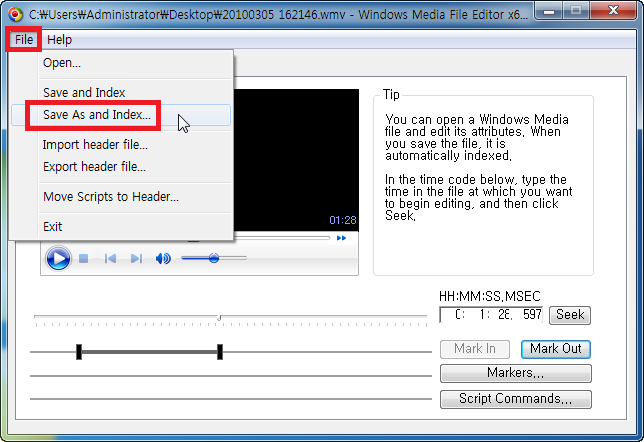Click the timeline position slider thumb
Viewport: 644px width, 442px height.
[x=219, y=317]
